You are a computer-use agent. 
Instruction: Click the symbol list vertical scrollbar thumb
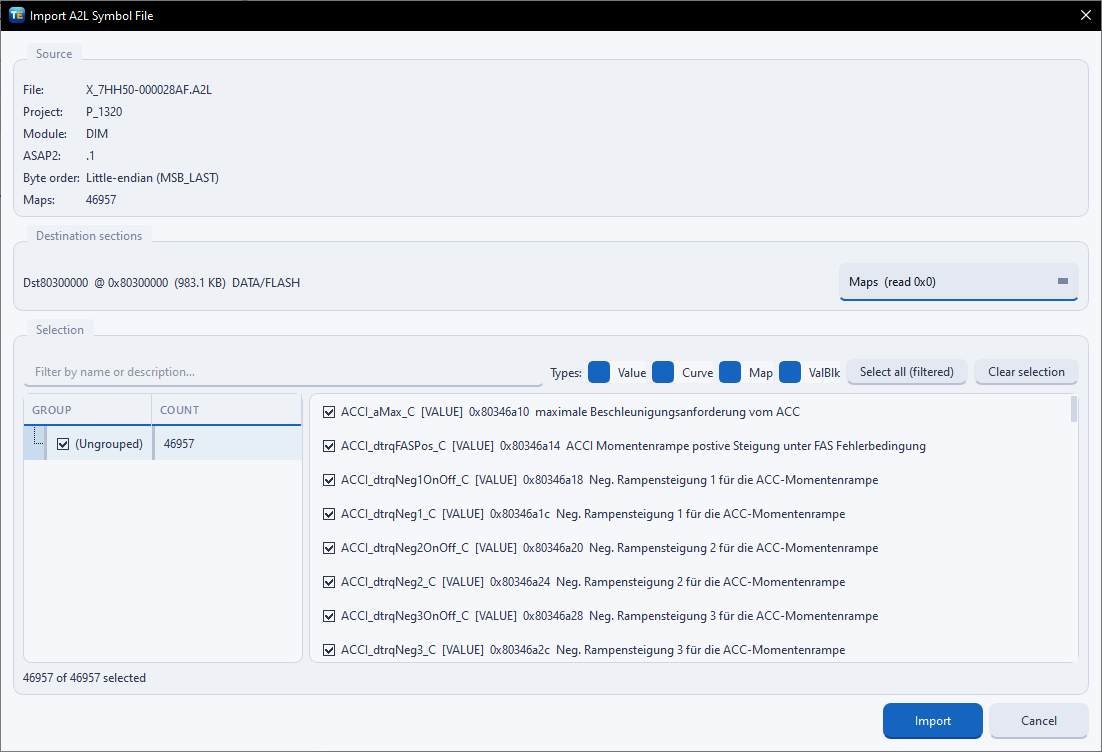click(1073, 409)
